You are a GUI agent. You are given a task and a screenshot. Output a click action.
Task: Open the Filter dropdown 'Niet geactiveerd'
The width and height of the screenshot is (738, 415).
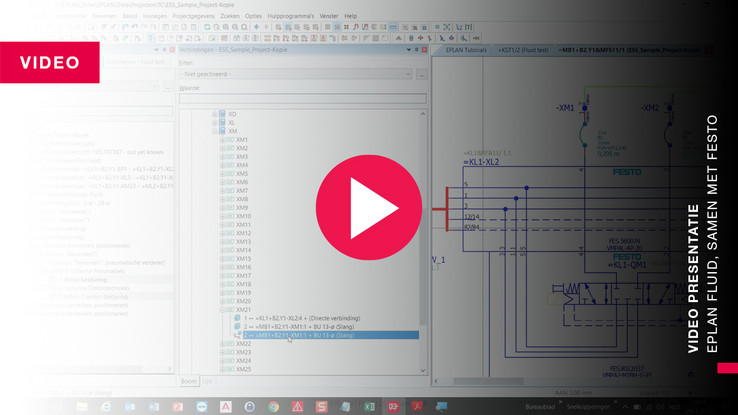pyautogui.click(x=297, y=74)
